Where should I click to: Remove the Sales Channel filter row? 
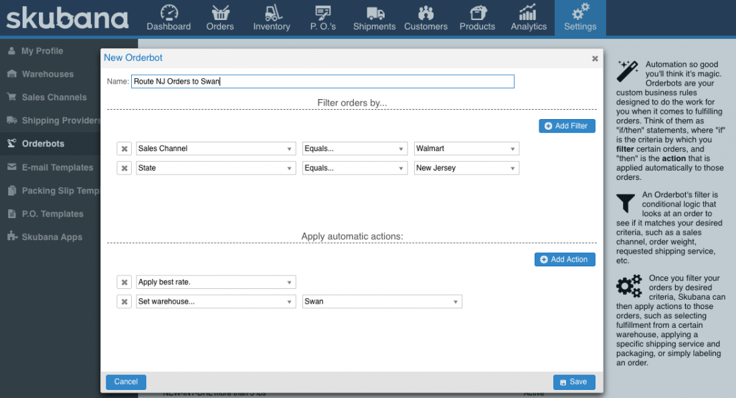pos(124,149)
